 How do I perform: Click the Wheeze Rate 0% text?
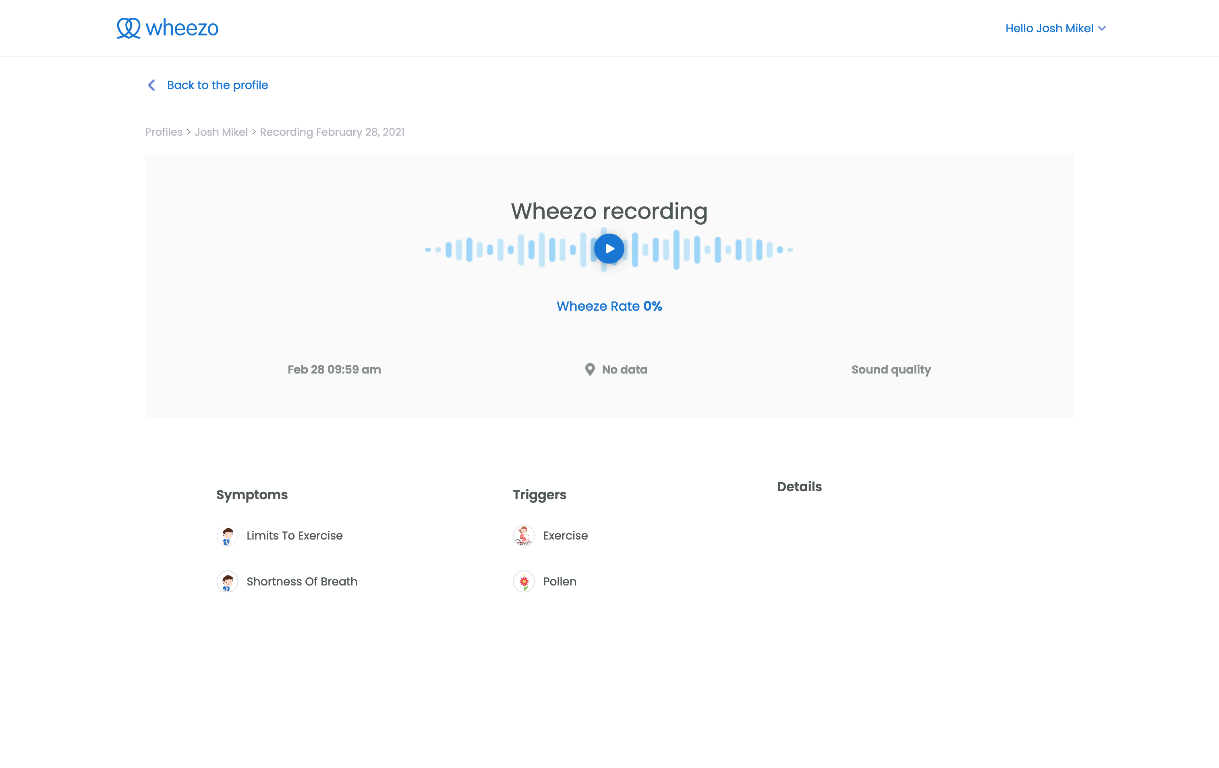point(609,306)
